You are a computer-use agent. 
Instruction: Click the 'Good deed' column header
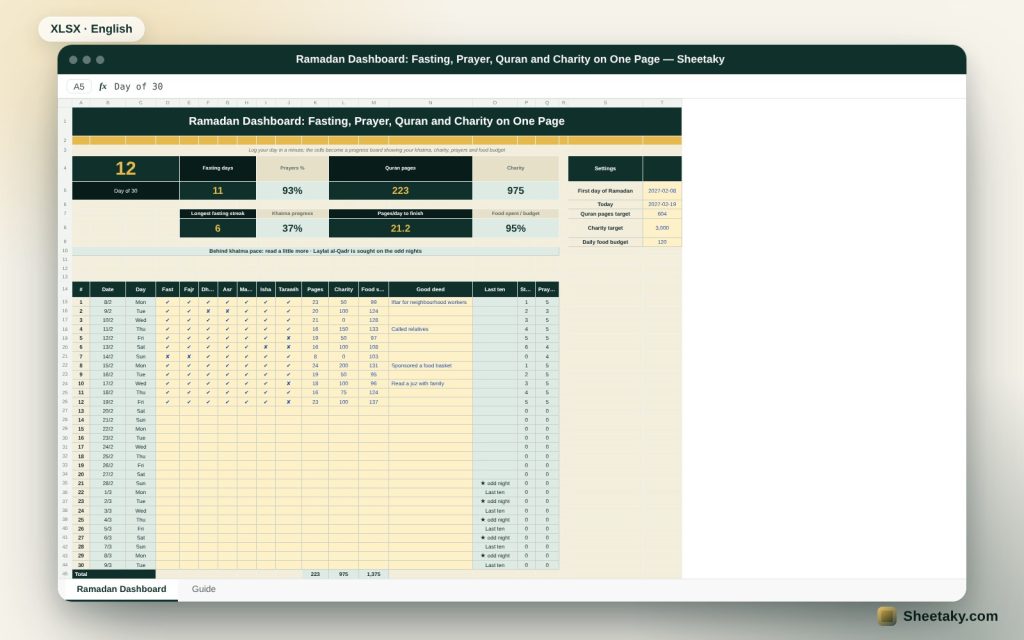[430, 289]
